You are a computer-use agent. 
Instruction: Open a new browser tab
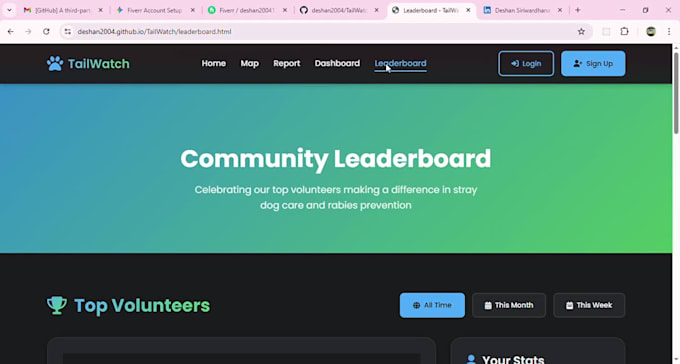(x=578, y=10)
